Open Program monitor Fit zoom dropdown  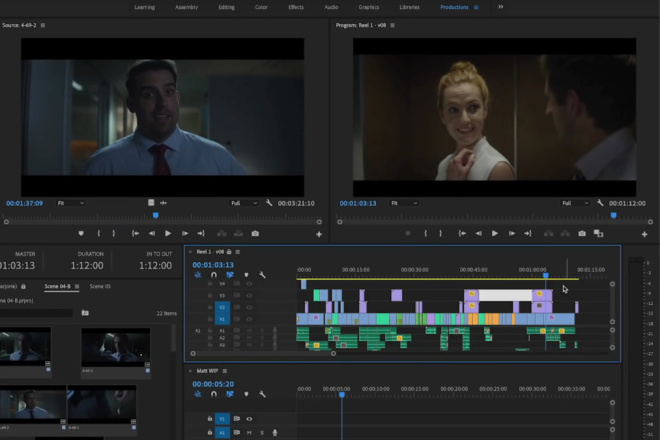[x=404, y=203]
